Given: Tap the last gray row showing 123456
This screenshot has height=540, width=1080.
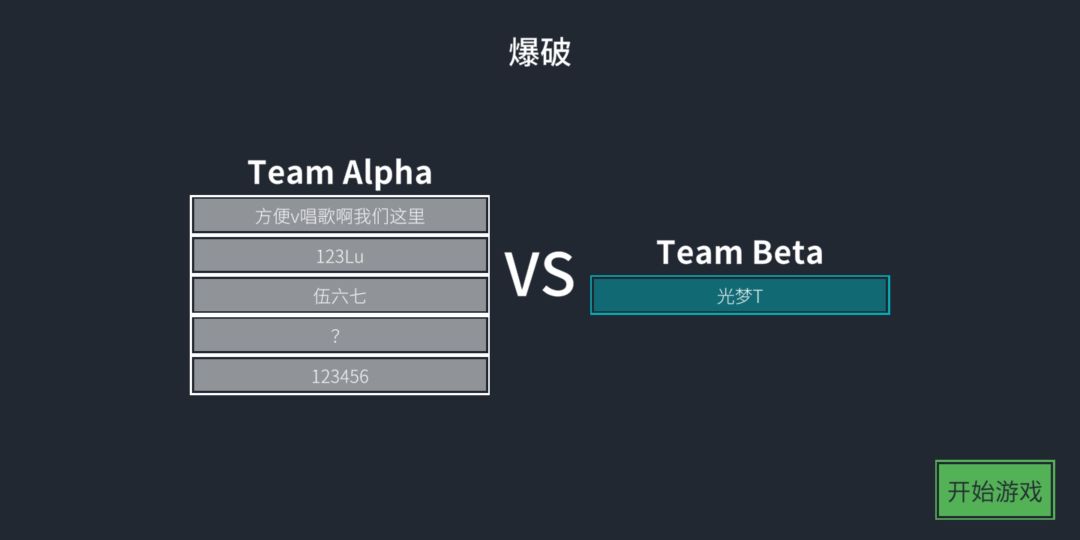Looking at the screenshot, I should [x=340, y=375].
